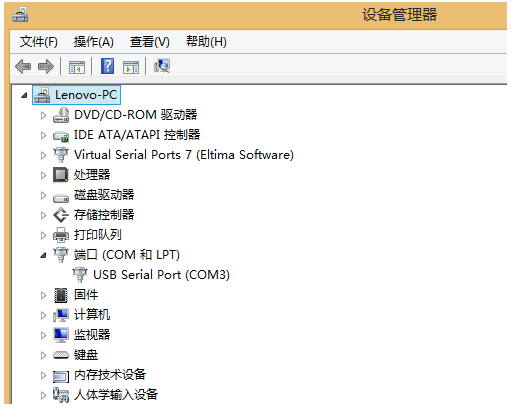Select the USB Serial Port (COM3) label
Viewport: 519px width, 419px height.
click(x=161, y=275)
